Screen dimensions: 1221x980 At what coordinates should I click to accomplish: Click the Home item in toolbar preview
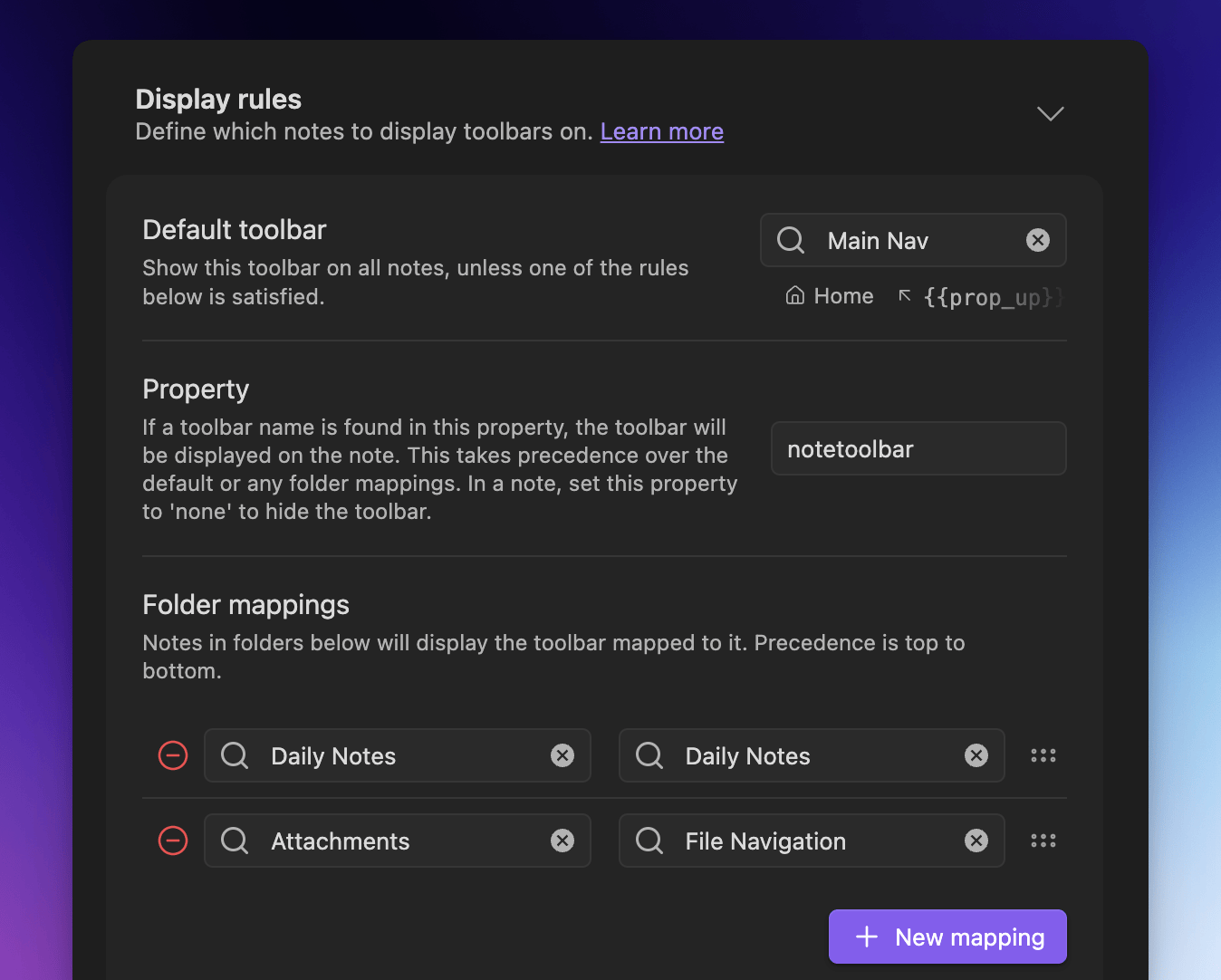point(830,296)
